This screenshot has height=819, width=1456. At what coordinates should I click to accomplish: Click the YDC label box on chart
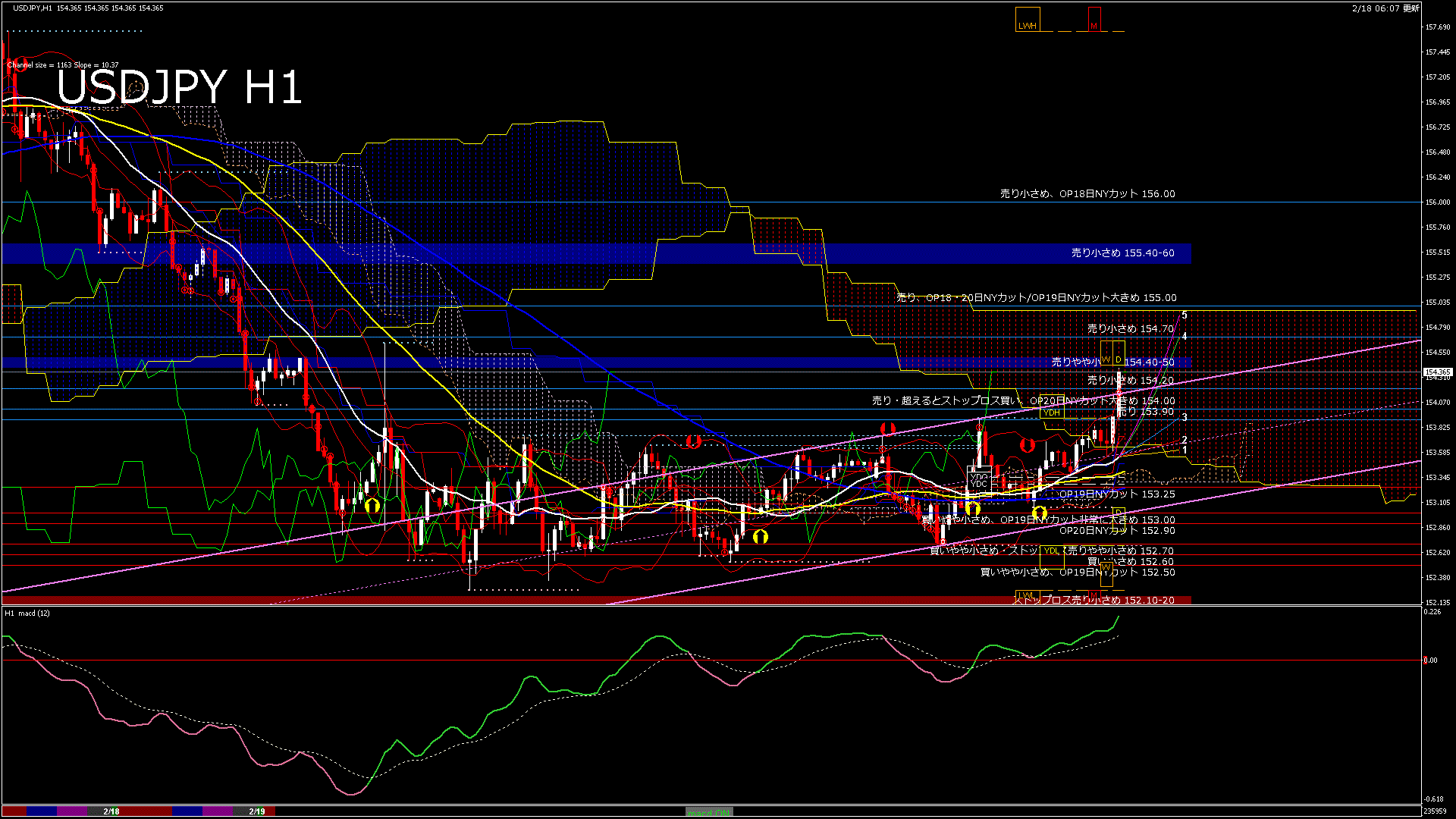[978, 484]
